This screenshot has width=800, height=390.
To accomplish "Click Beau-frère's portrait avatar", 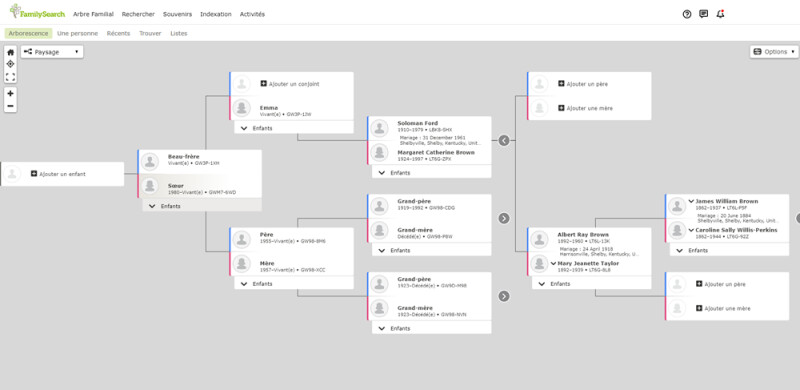I will [149, 161].
